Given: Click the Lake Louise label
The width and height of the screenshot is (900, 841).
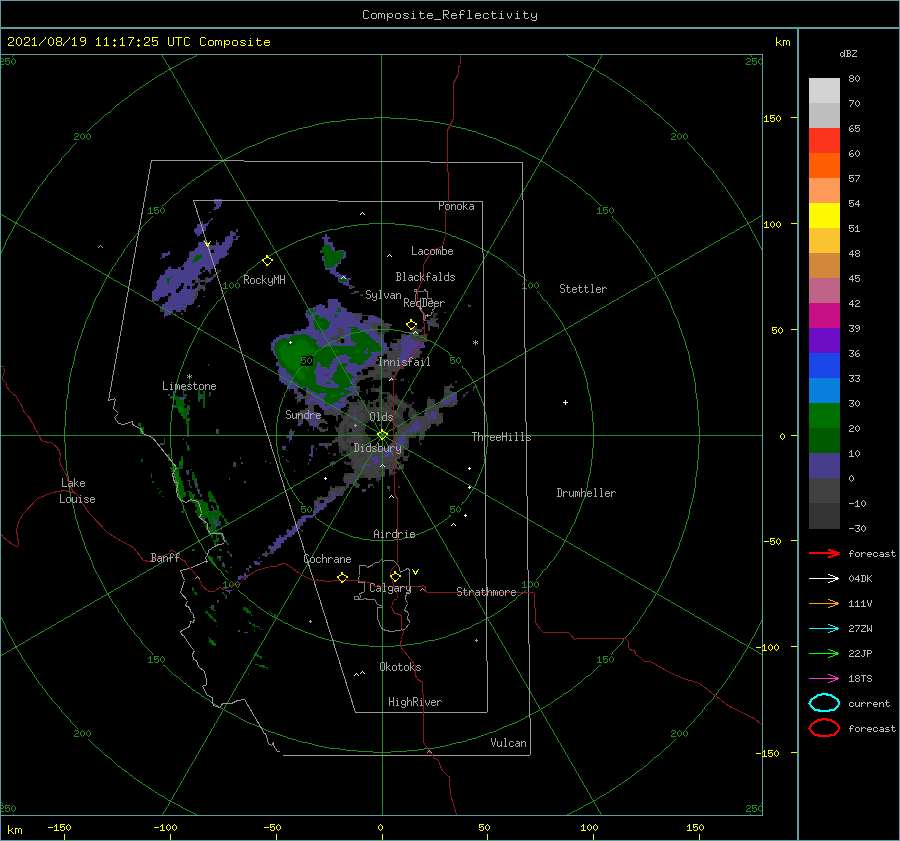Looking at the screenshot, I should click(x=77, y=491).
